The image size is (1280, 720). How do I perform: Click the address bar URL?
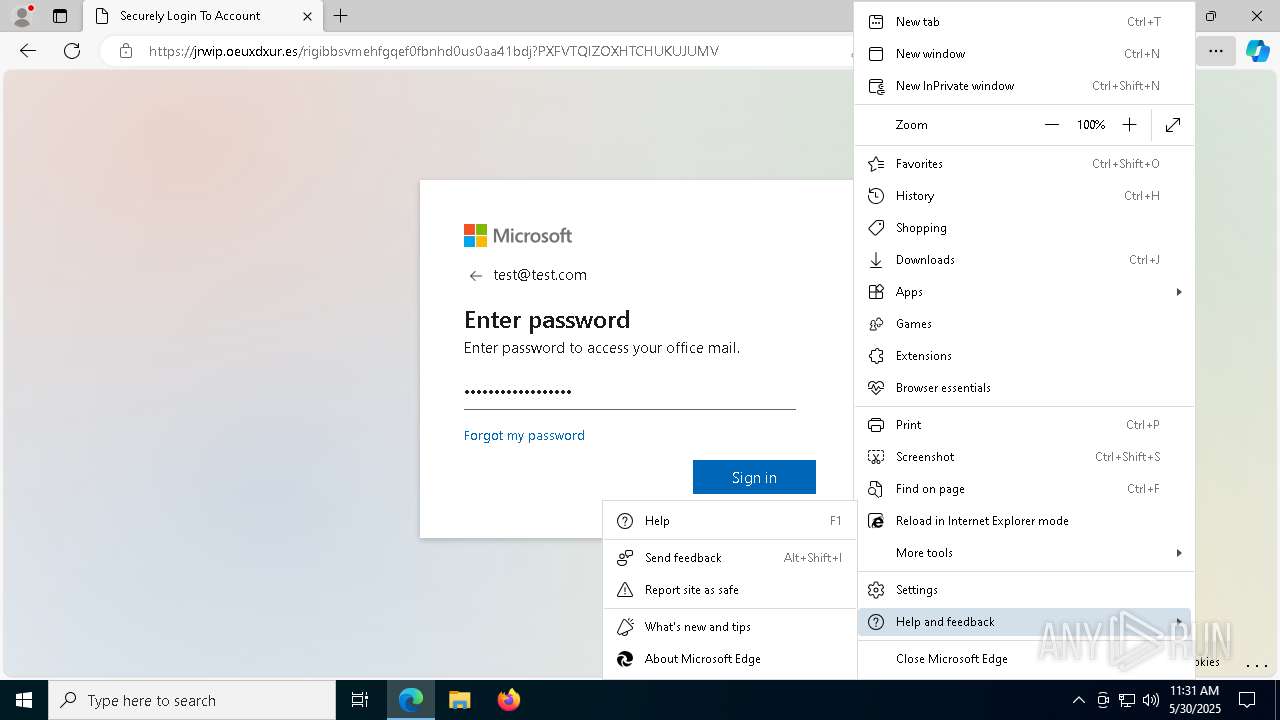(x=434, y=51)
